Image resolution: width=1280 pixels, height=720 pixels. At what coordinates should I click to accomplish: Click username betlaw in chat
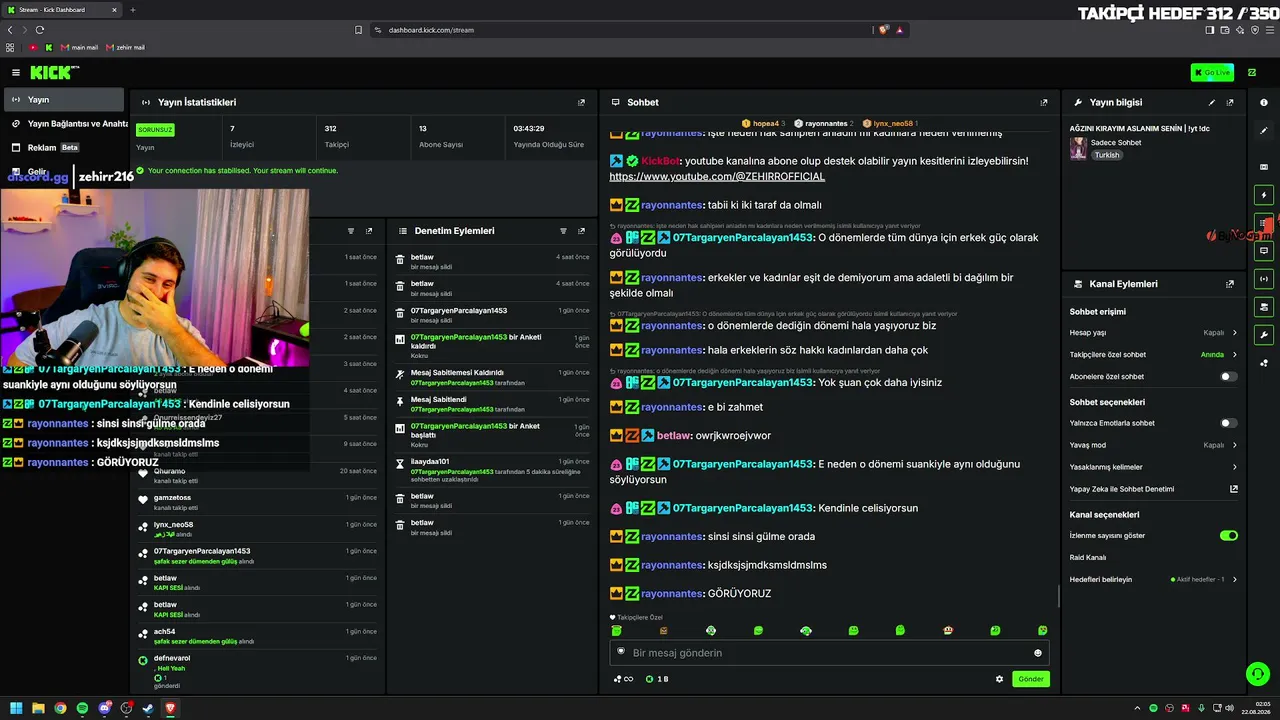(x=673, y=436)
